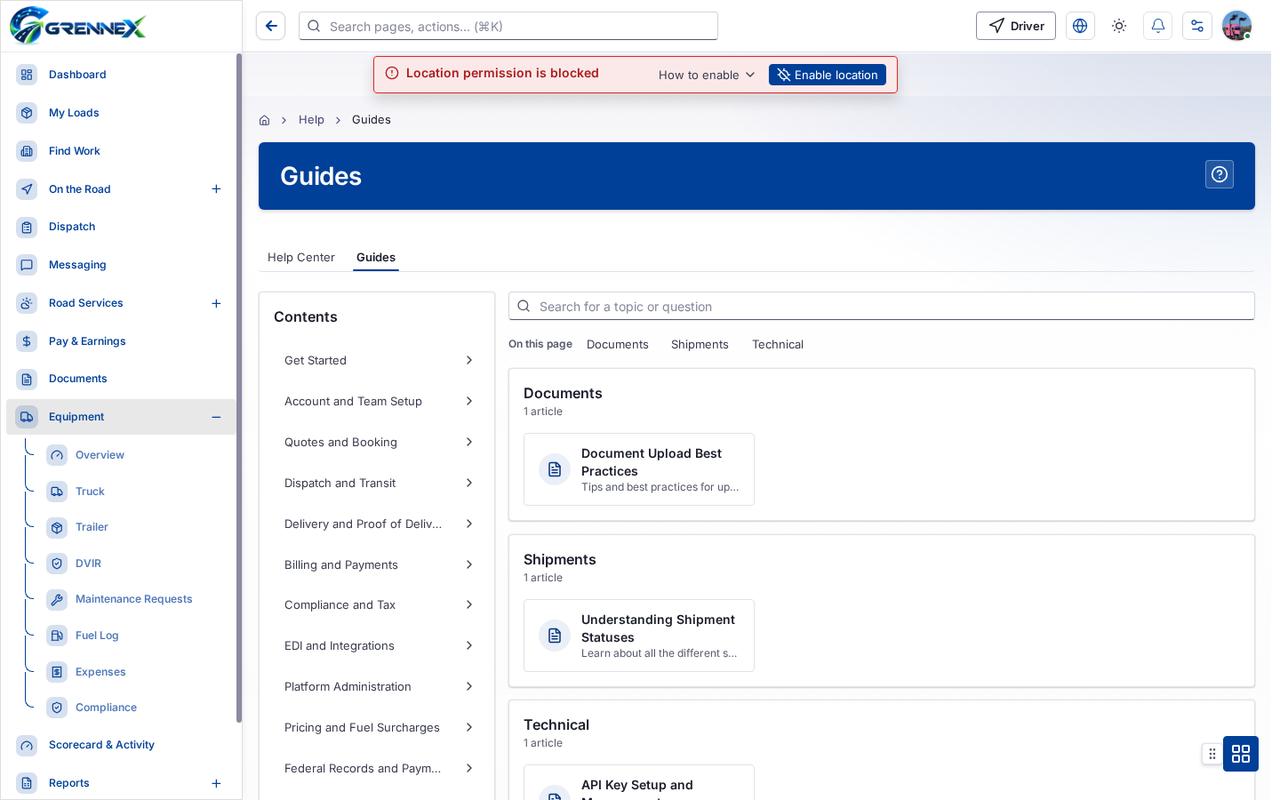The width and height of the screenshot is (1280, 800).
Task: Collapse the Equipment section
Action: coord(216,417)
